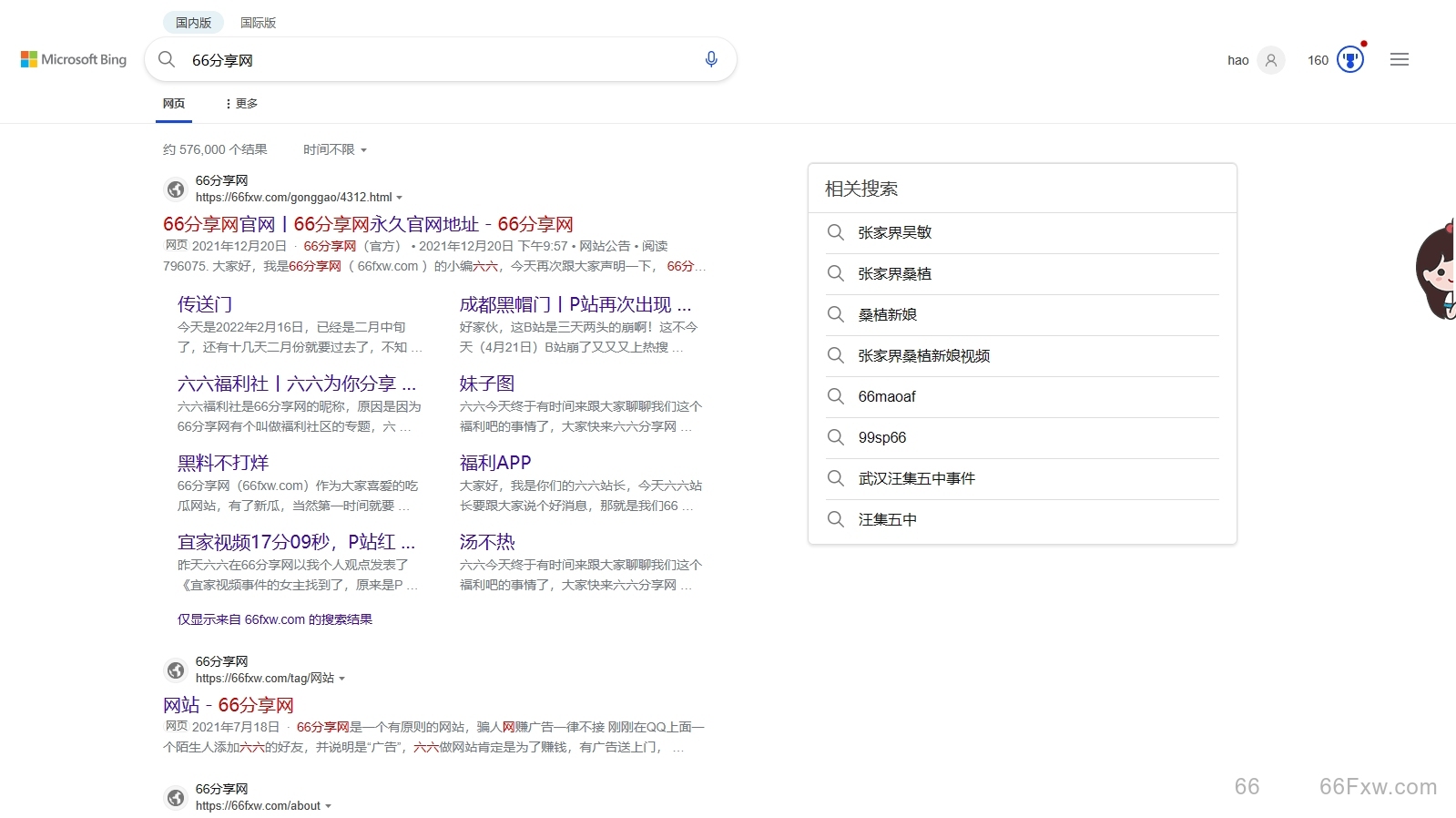Search related term 99sp66
The height and width of the screenshot is (818, 1456).
882,437
